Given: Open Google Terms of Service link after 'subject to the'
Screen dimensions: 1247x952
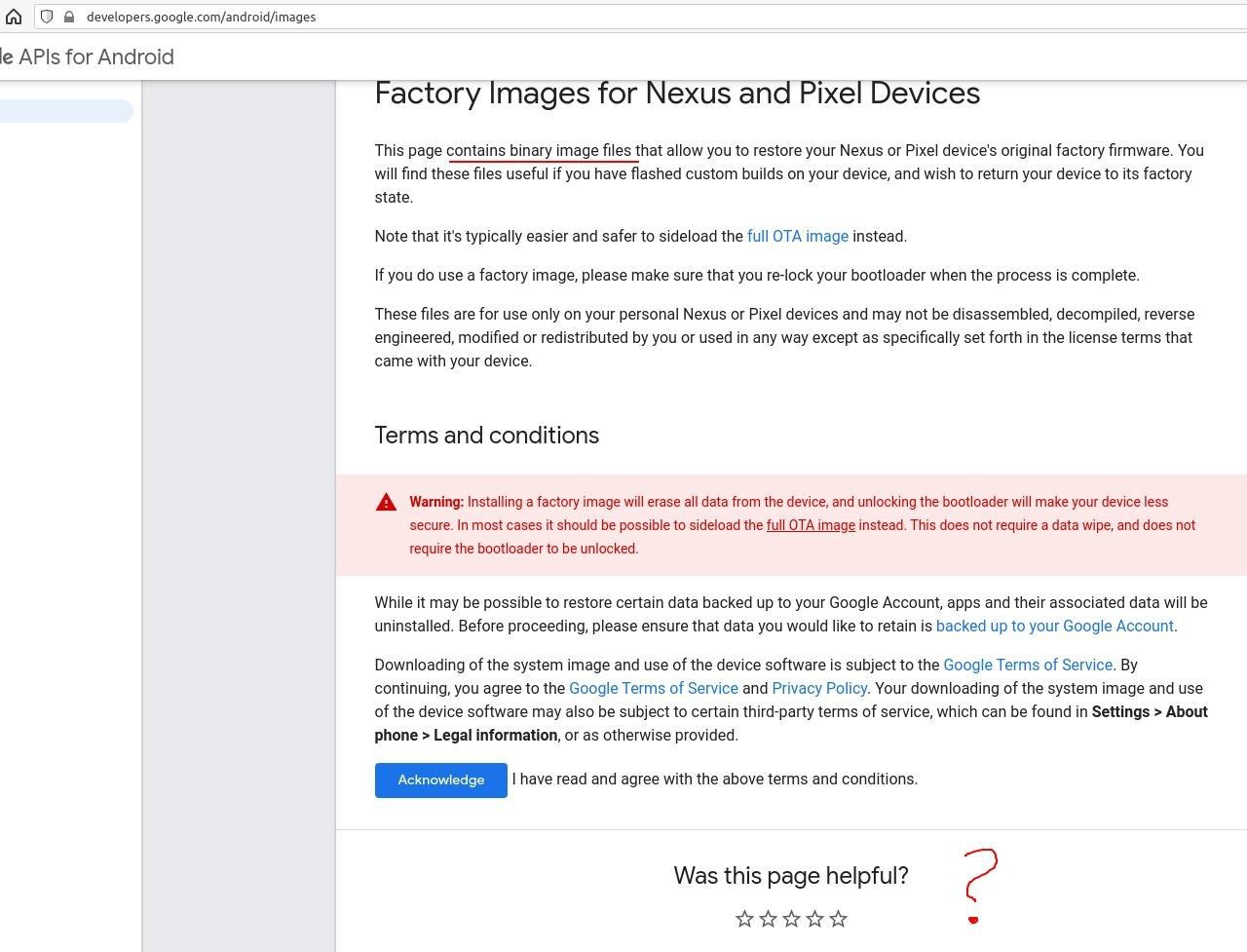Looking at the screenshot, I should tap(1028, 665).
